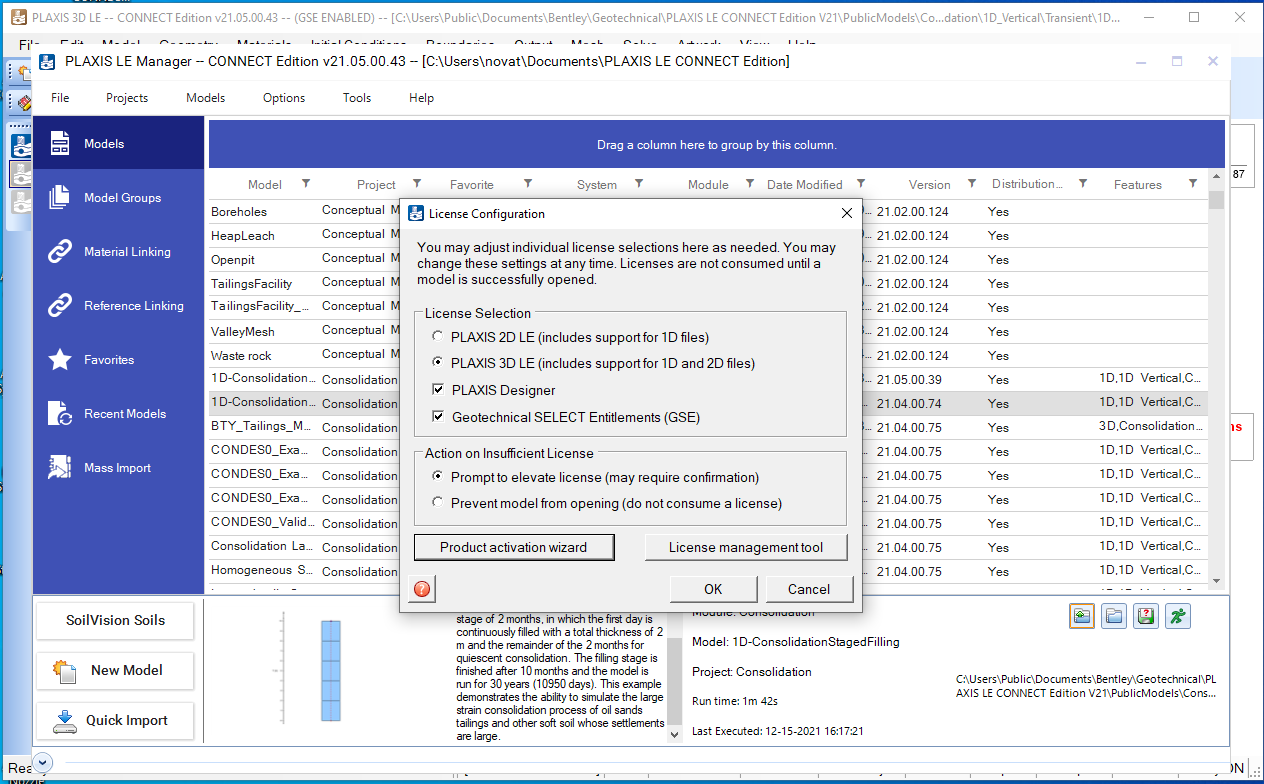Click the description text scrollbar down arrow
The height and width of the screenshot is (784, 1264).
point(674,733)
